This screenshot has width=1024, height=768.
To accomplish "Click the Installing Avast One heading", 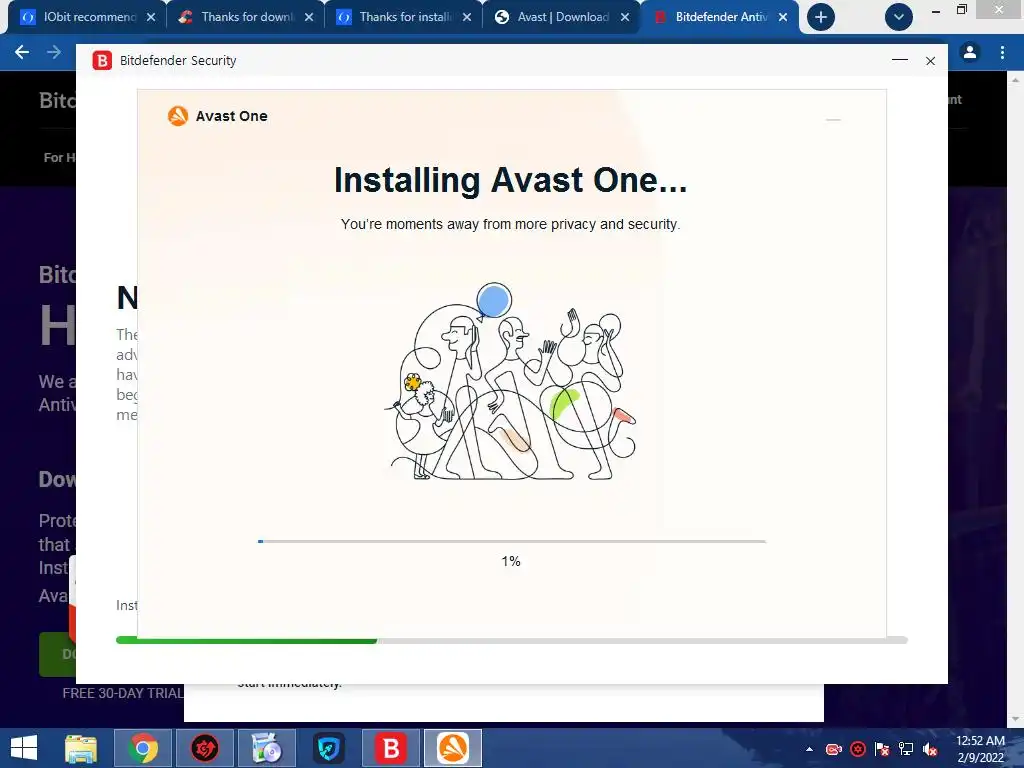I will (x=511, y=180).
